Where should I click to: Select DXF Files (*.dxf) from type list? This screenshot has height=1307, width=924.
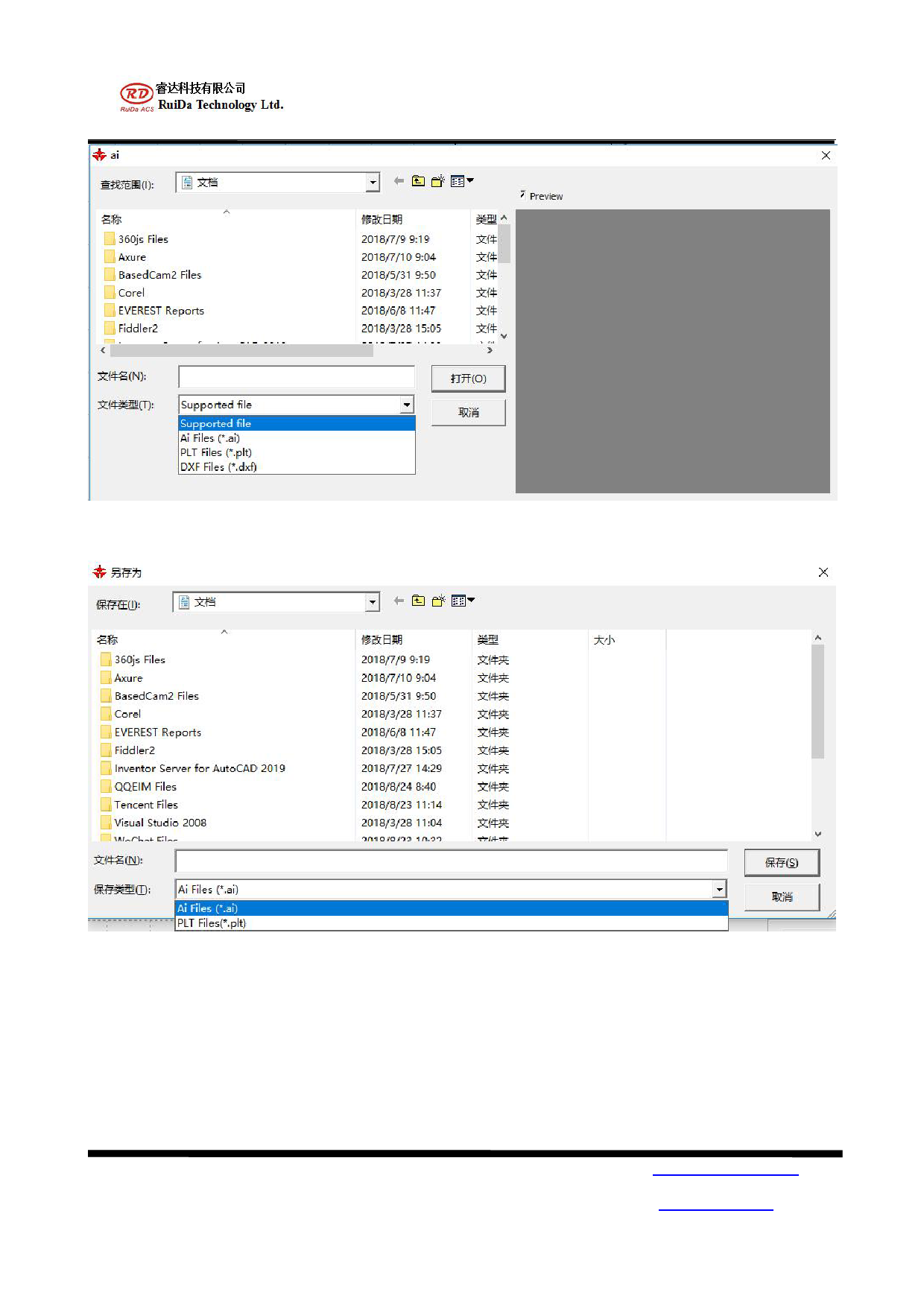click(219, 467)
